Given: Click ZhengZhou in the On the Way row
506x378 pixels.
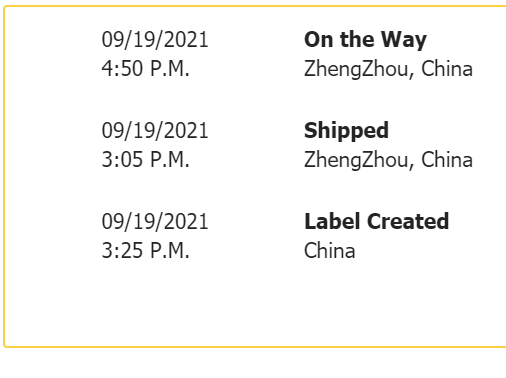Looking at the screenshot, I should 356,69.
